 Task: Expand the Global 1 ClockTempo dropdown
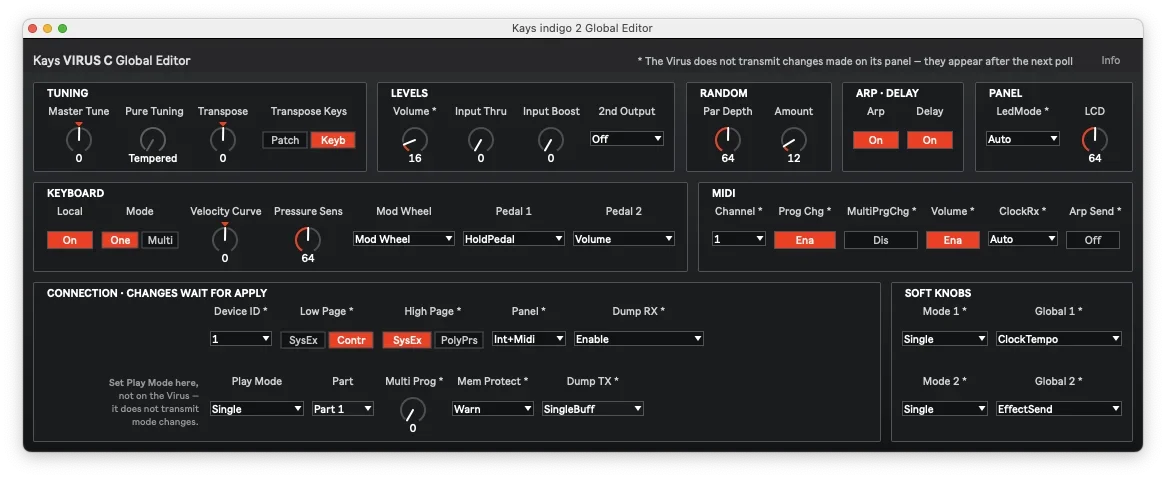coord(1059,338)
